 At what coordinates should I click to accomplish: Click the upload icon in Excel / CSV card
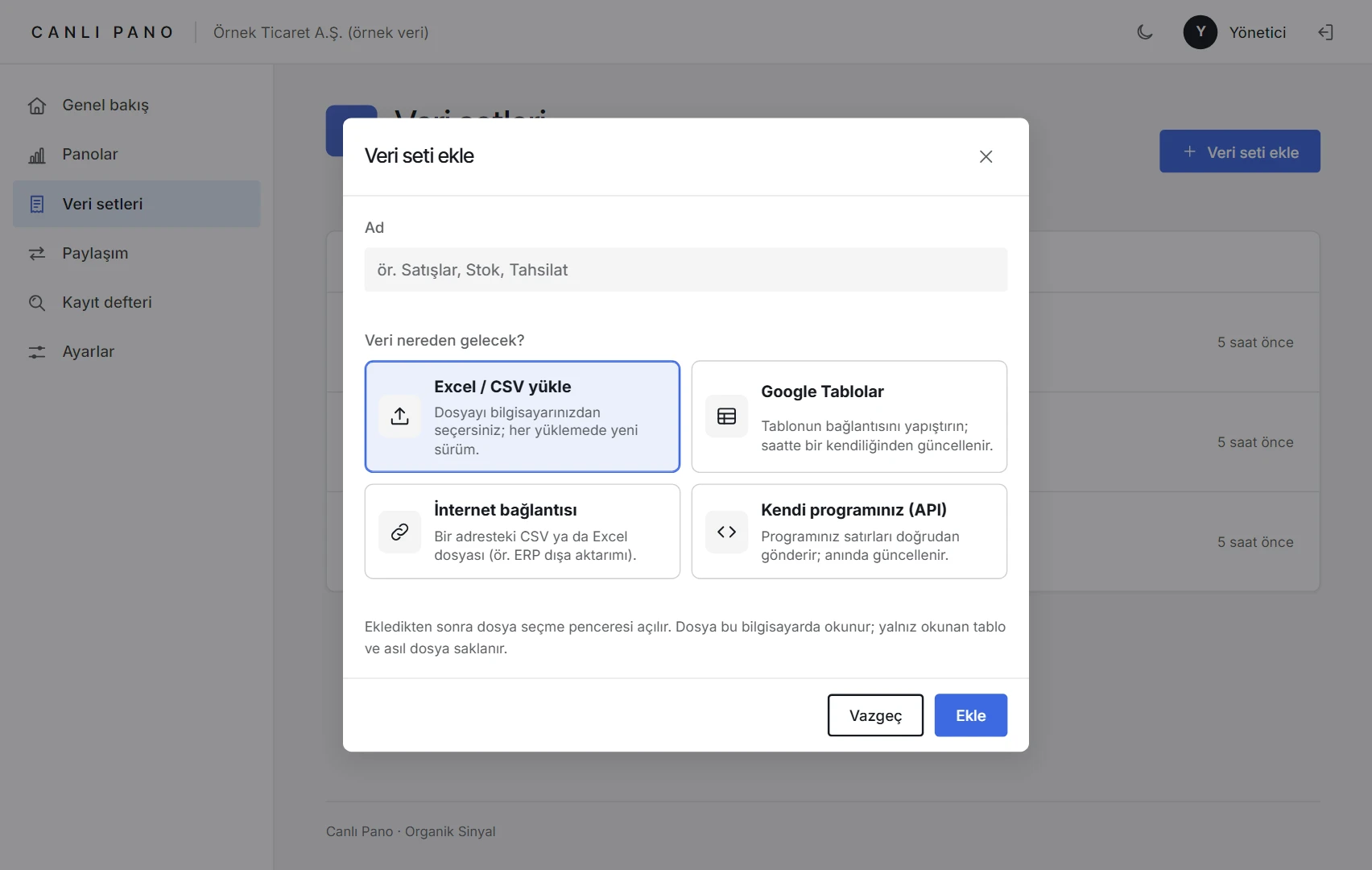(400, 416)
